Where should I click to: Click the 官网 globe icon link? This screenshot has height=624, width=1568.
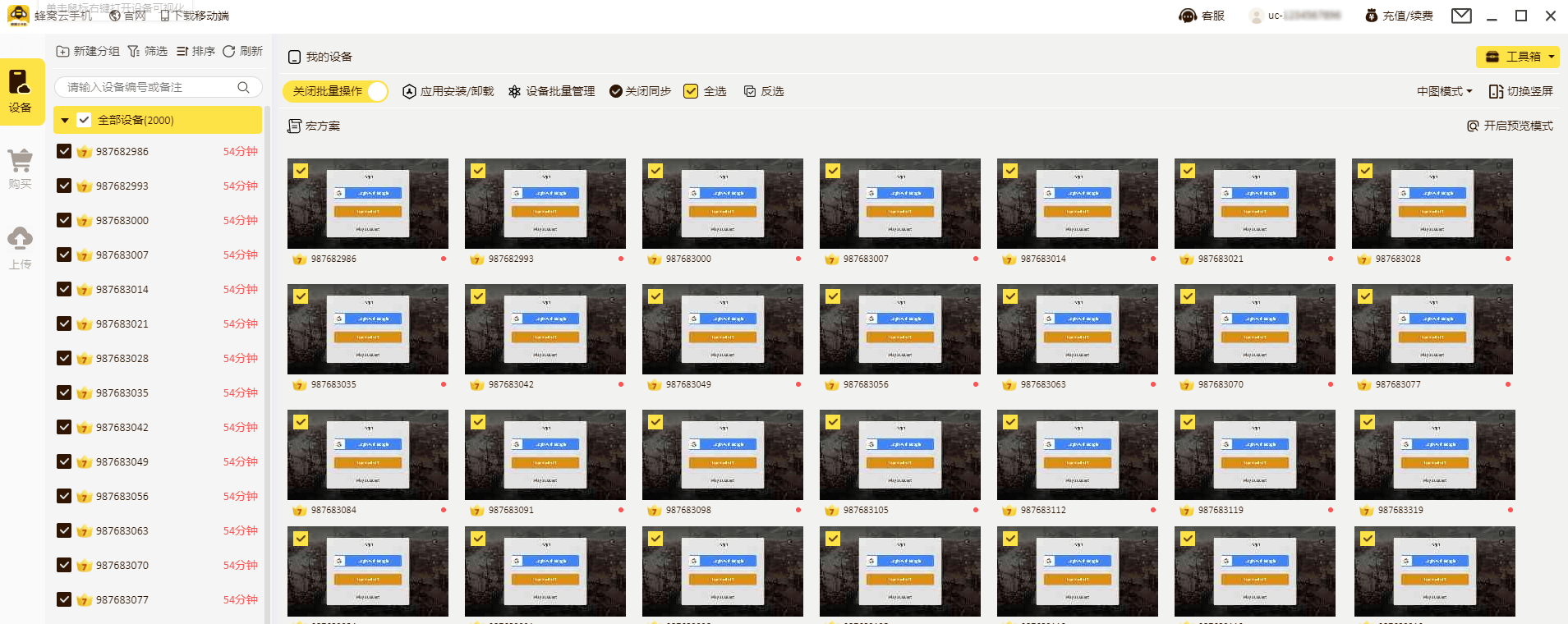(x=127, y=16)
